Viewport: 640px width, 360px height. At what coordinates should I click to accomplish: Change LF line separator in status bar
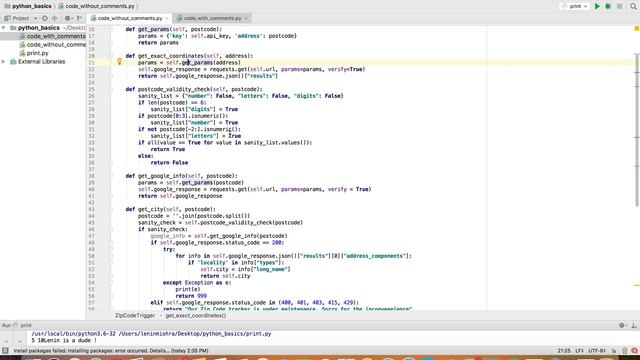580,351
